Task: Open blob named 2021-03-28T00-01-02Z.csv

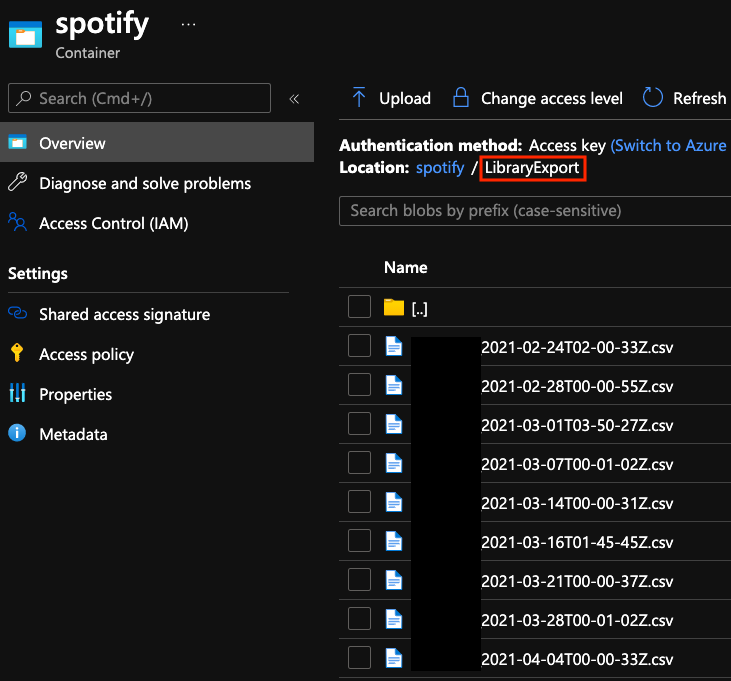Action: (x=577, y=621)
